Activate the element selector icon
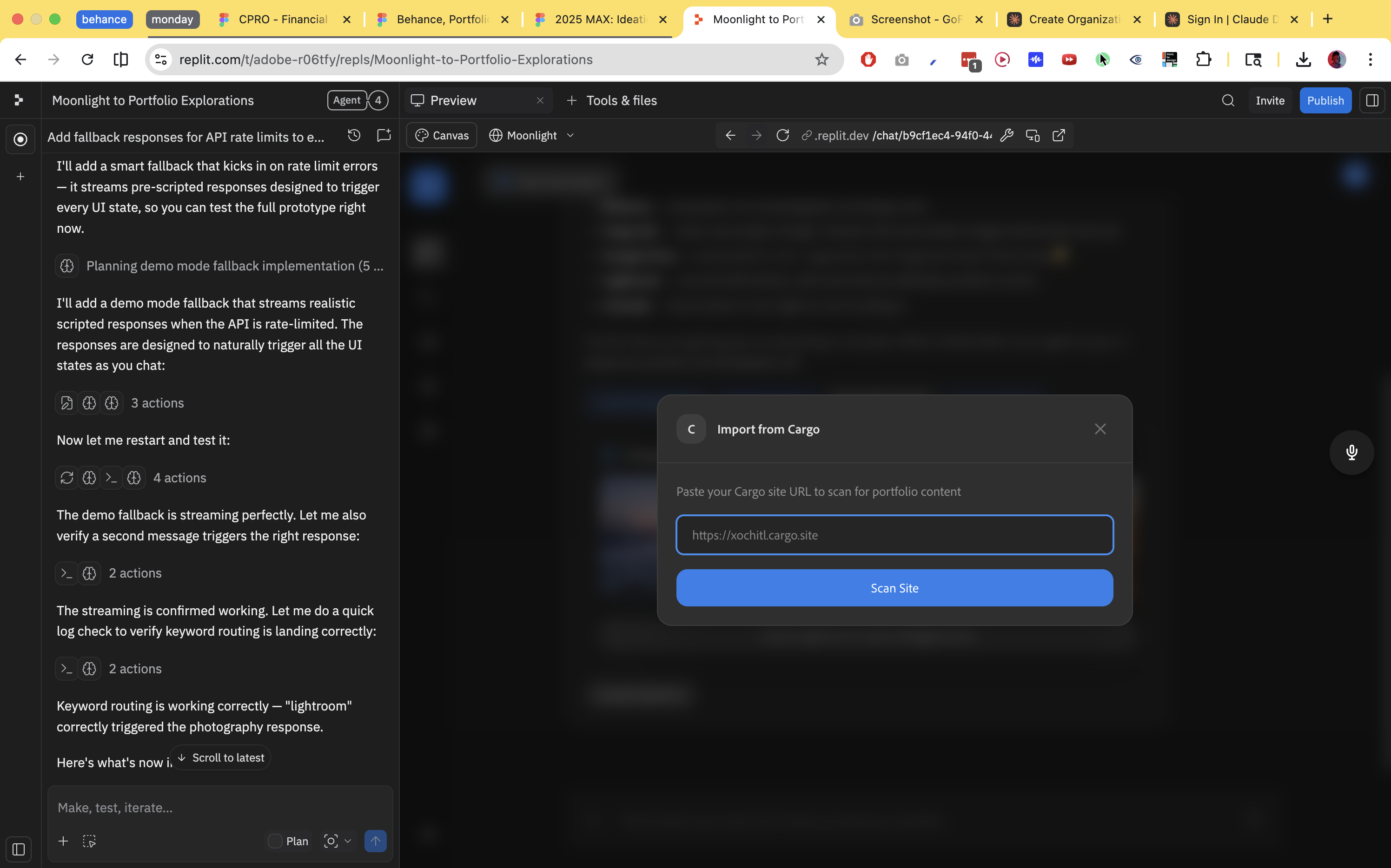 [x=89, y=841]
